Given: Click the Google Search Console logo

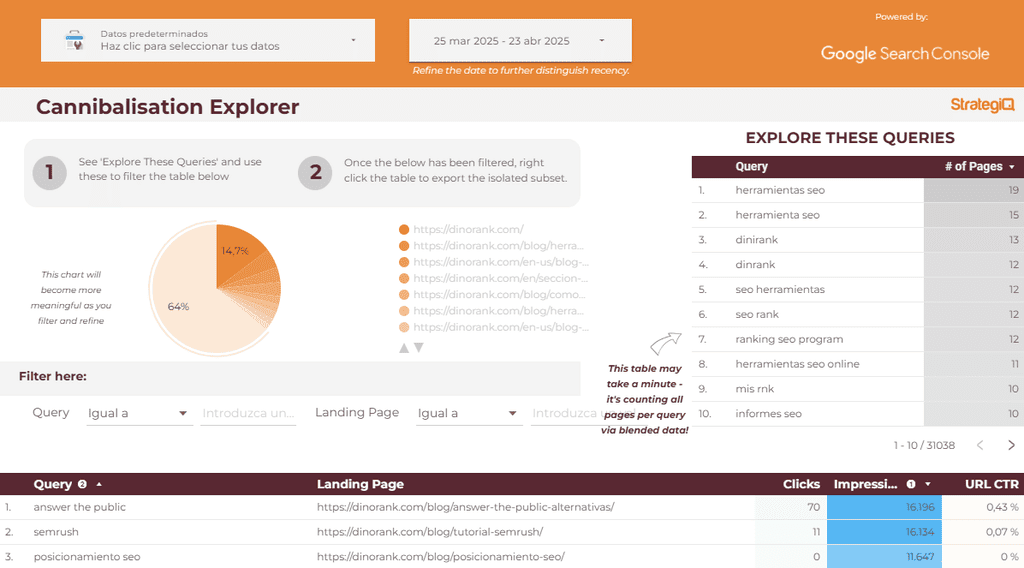Looking at the screenshot, I should tap(904, 54).
